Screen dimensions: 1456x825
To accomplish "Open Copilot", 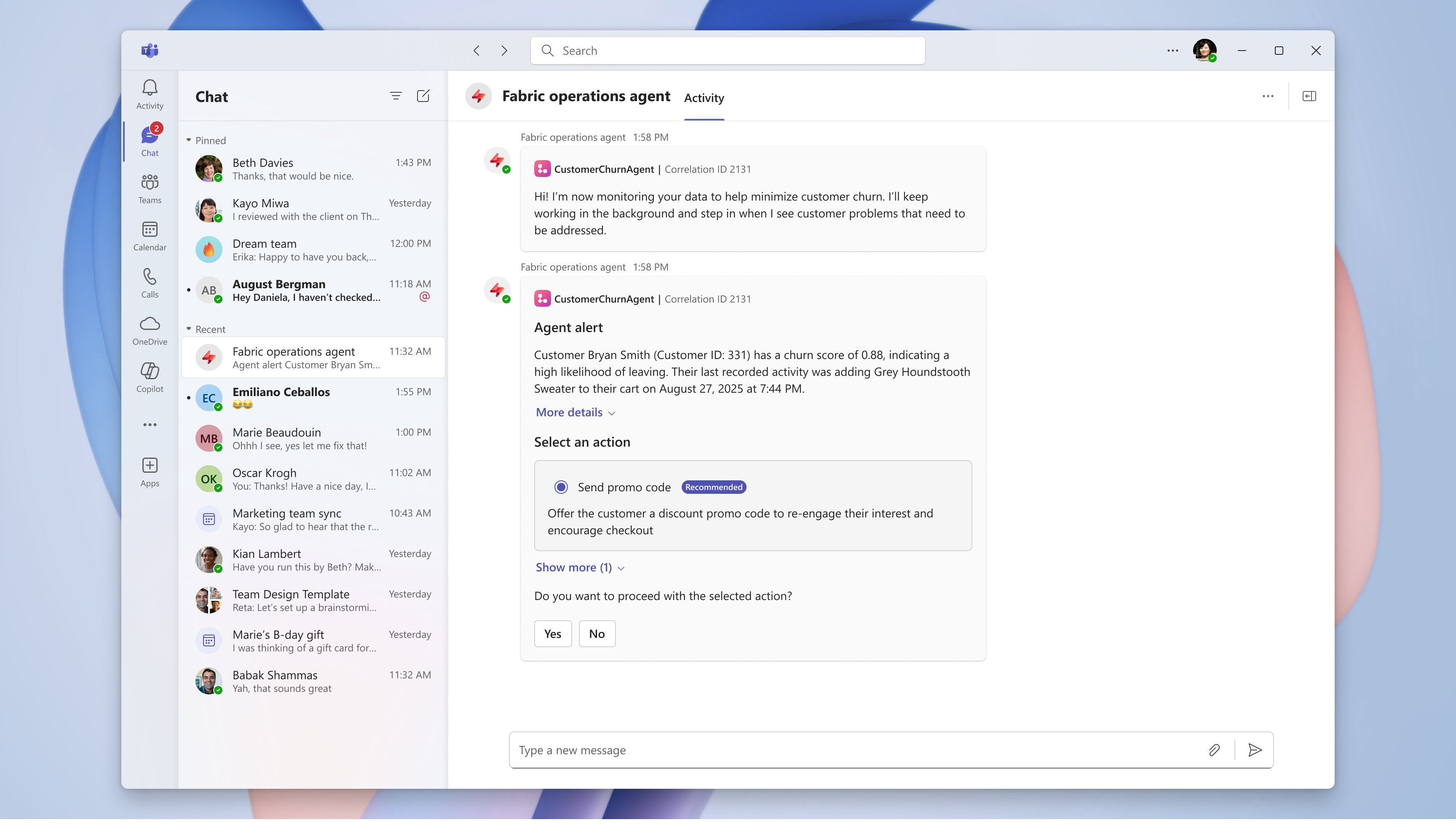I will tap(149, 376).
